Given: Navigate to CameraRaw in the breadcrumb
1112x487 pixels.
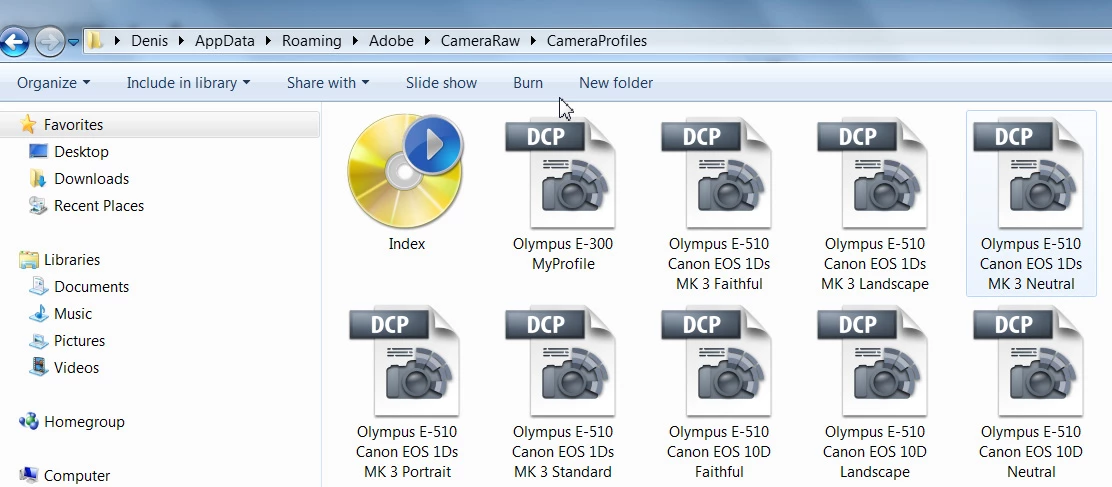Looking at the screenshot, I should click(x=480, y=41).
